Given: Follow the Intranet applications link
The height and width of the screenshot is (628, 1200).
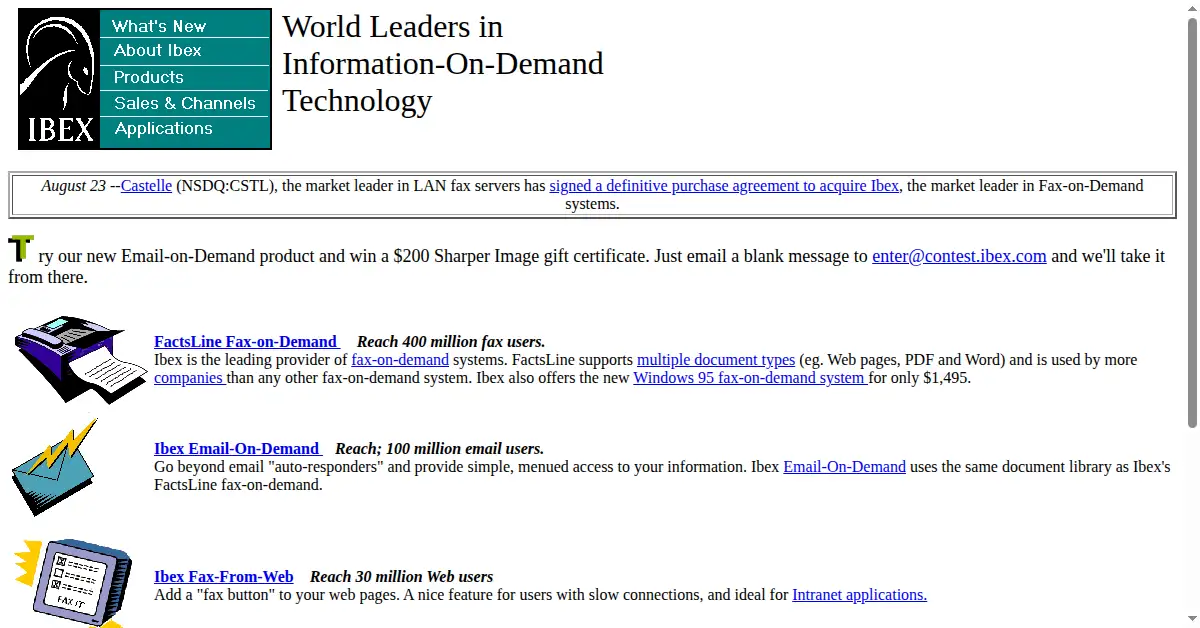Looking at the screenshot, I should (859, 595).
